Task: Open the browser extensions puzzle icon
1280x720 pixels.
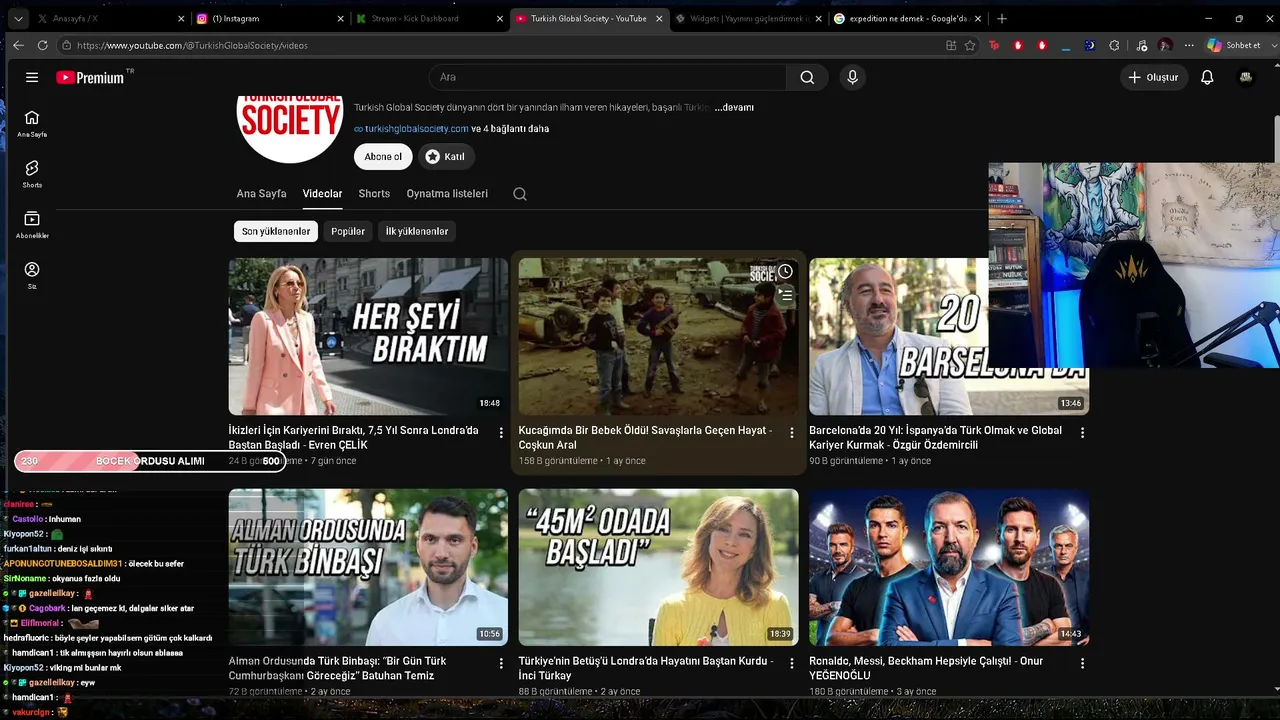Action: (x=1114, y=45)
